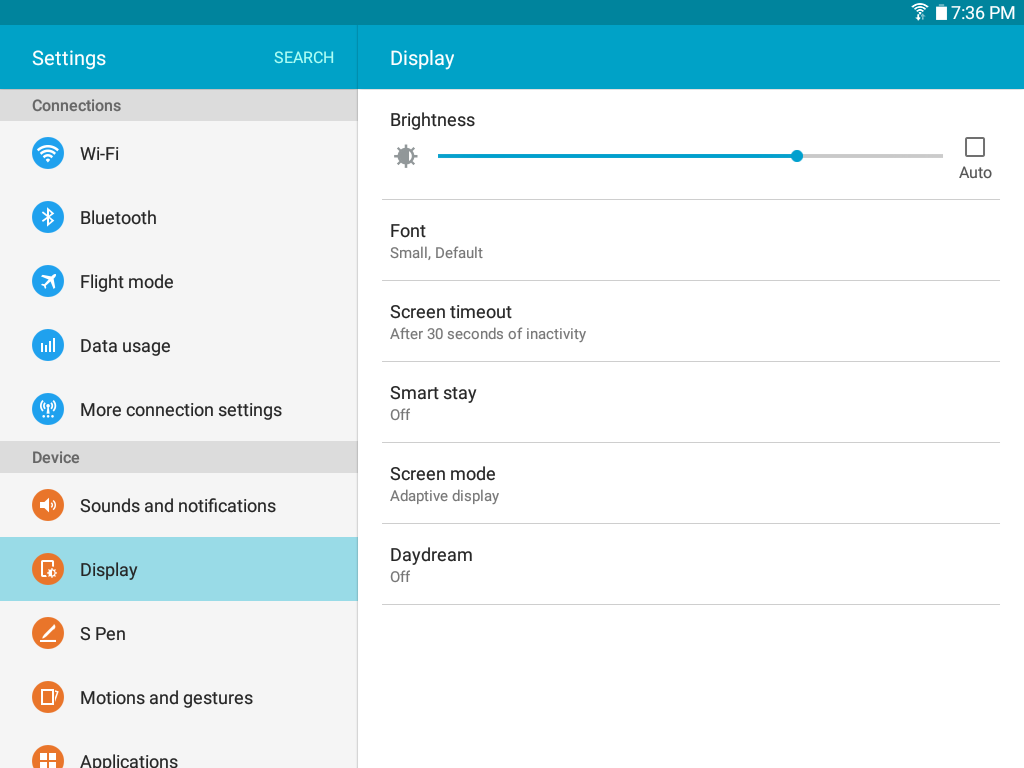1024x768 pixels.
Task: Tap the Wi-Fi icon in sidebar
Action: point(48,153)
